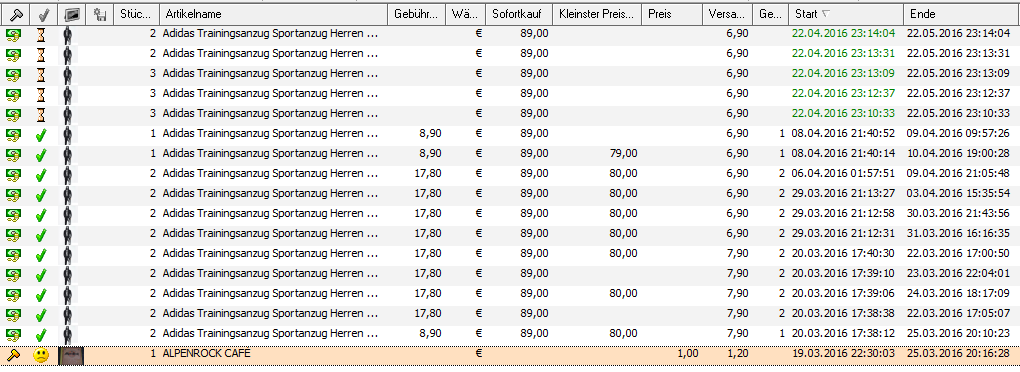Click the picture icon column header
The image size is (1020, 372).
70,14
